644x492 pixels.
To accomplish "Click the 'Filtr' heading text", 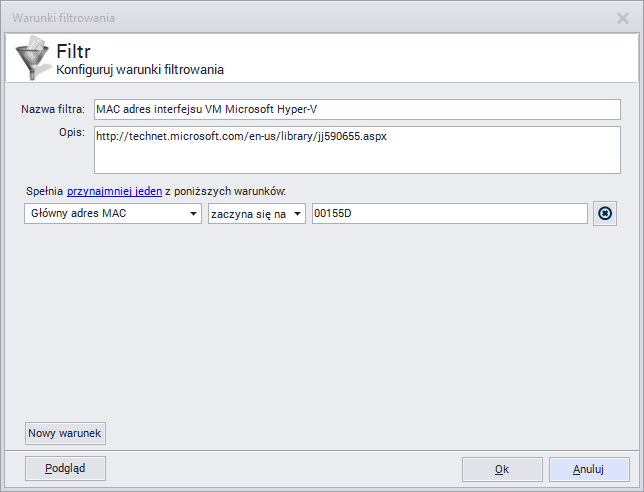I will [x=74, y=51].
